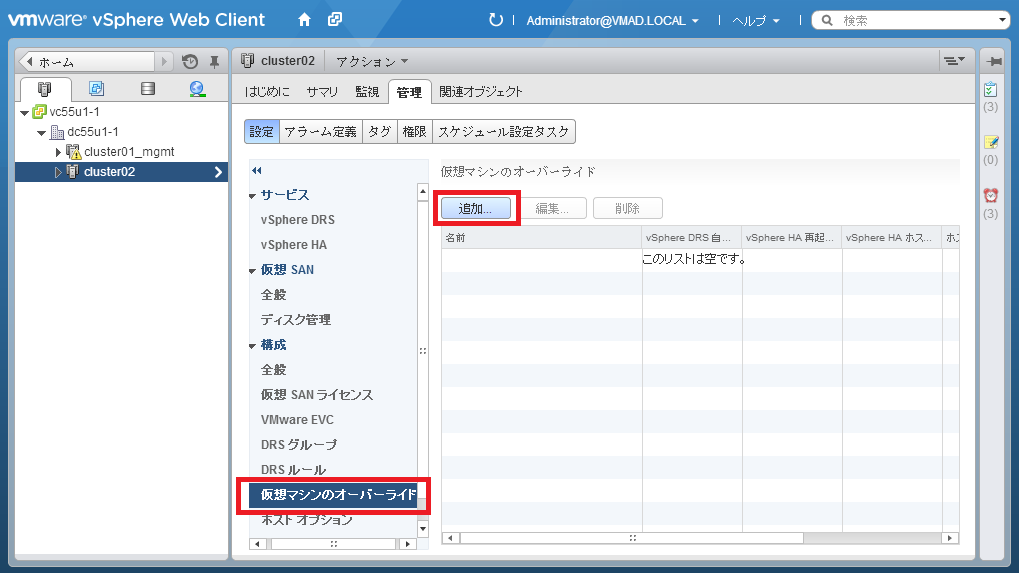1019x573 pixels.
Task: Open the 権限 sub-tab
Action: 414,131
